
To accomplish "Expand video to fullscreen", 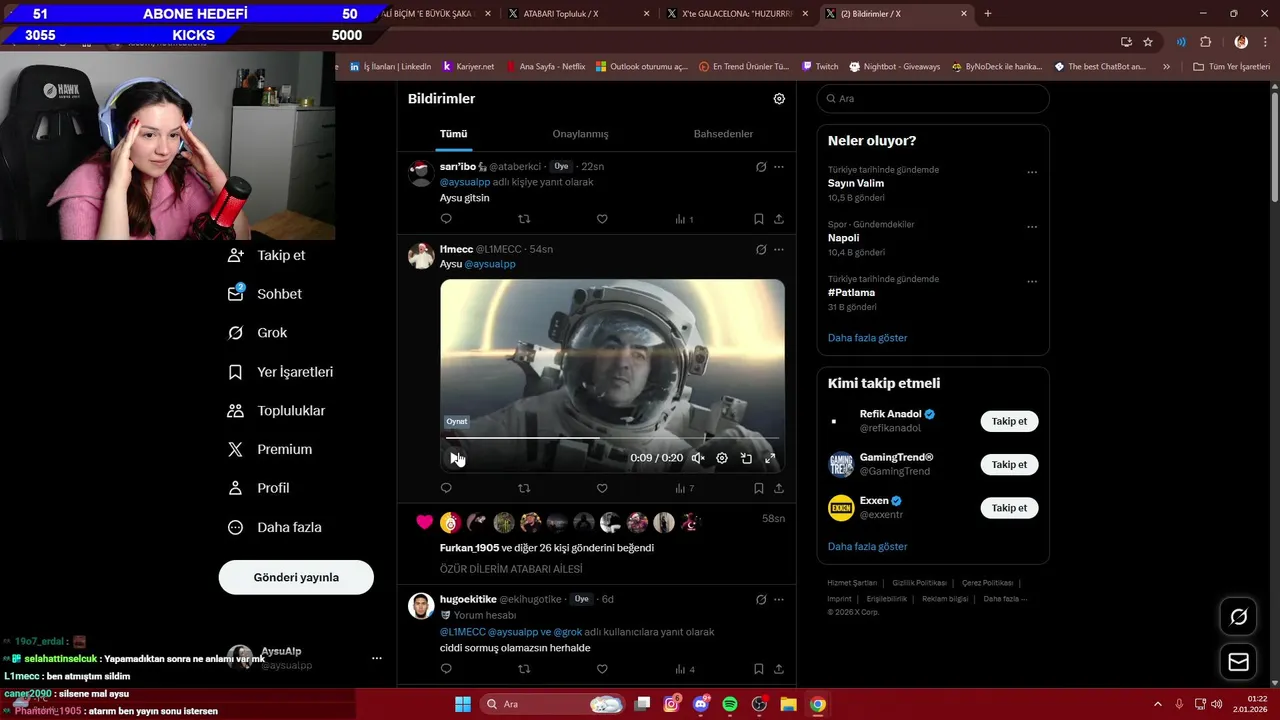I will [770, 458].
